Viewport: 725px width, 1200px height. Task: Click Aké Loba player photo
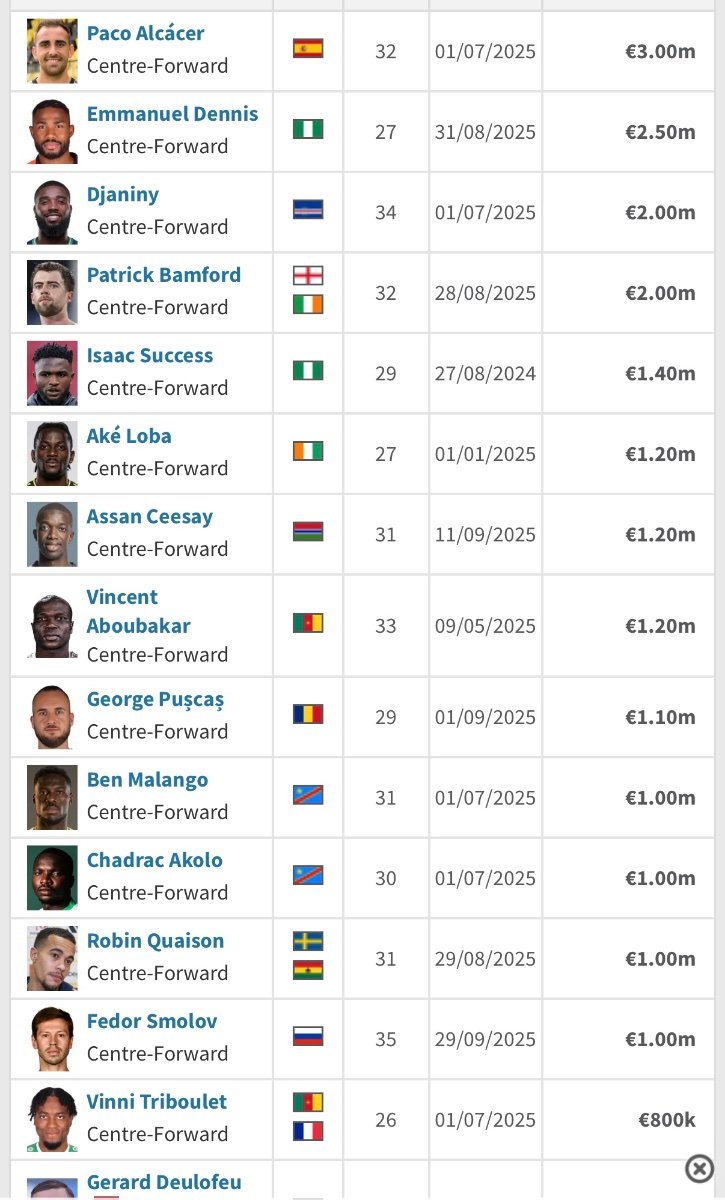click(52, 453)
